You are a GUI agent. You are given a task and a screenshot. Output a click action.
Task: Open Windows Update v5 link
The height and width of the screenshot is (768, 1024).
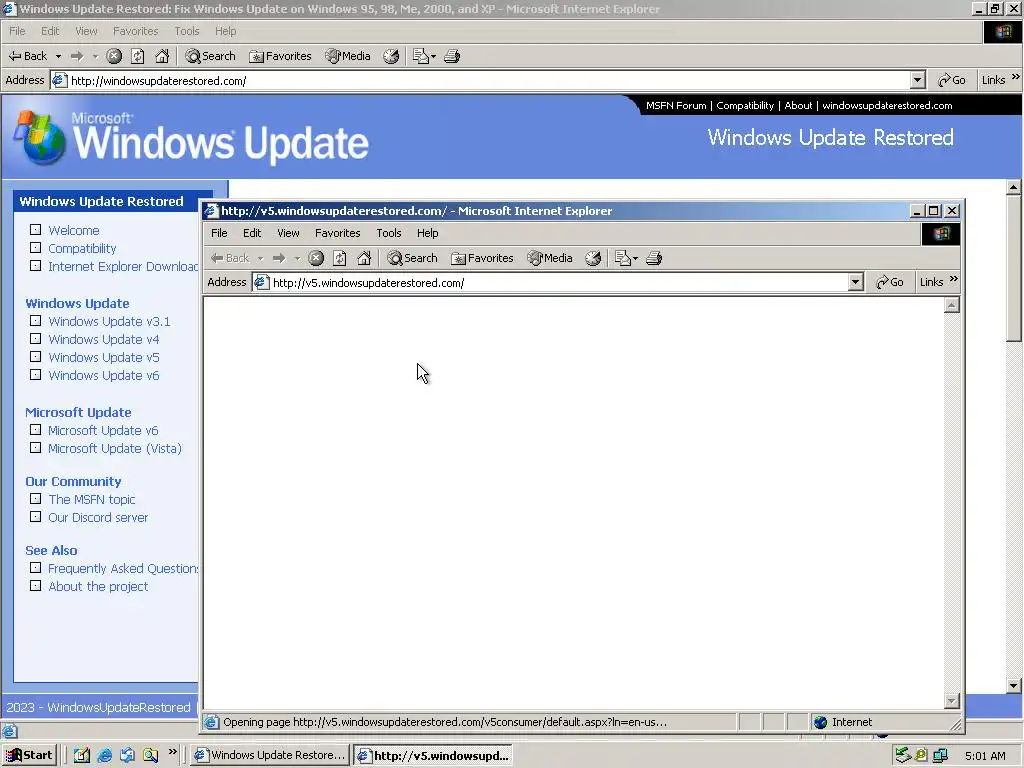point(104,357)
